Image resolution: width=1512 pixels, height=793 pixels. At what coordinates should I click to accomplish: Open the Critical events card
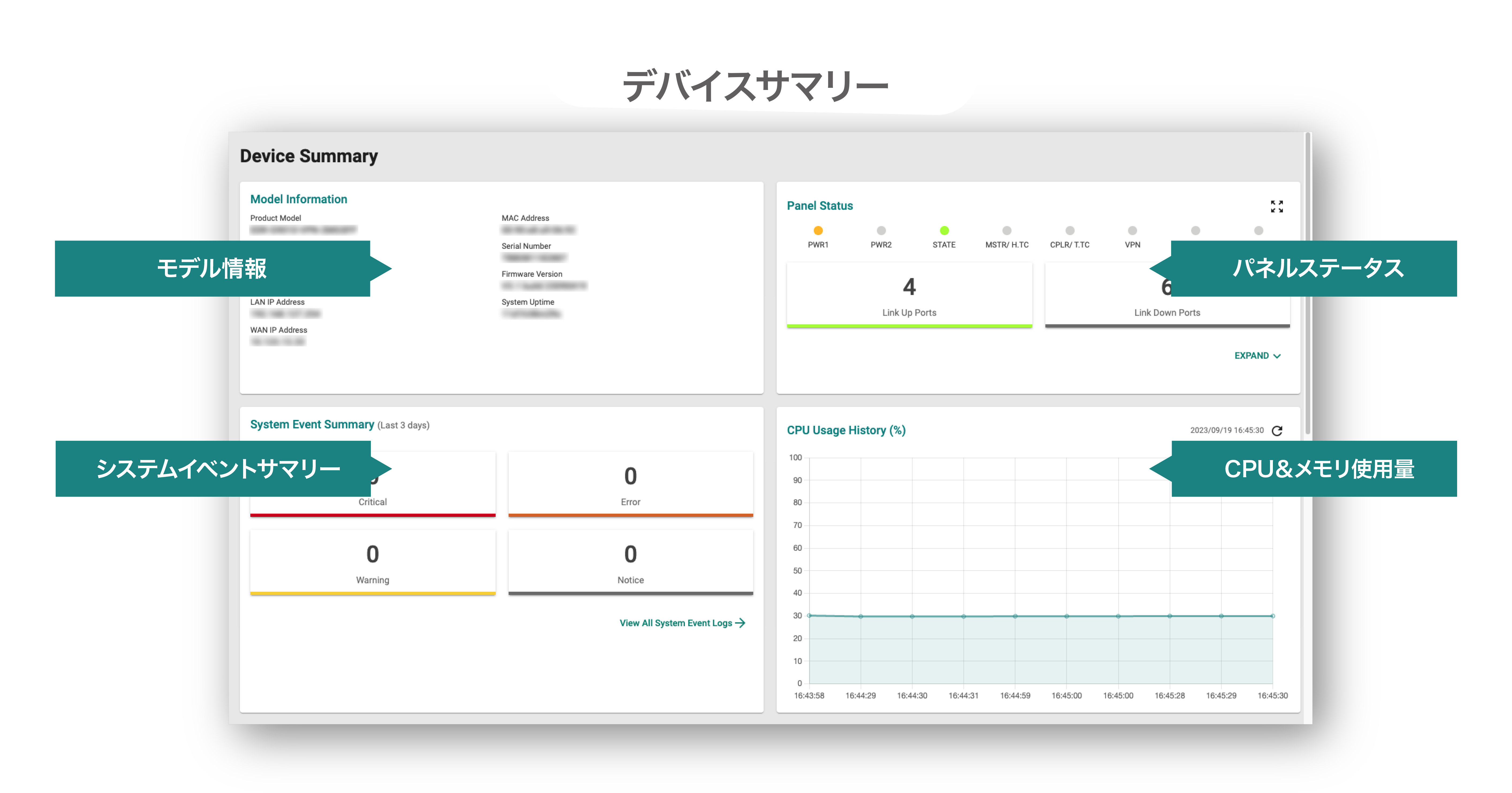click(x=373, y=485)
